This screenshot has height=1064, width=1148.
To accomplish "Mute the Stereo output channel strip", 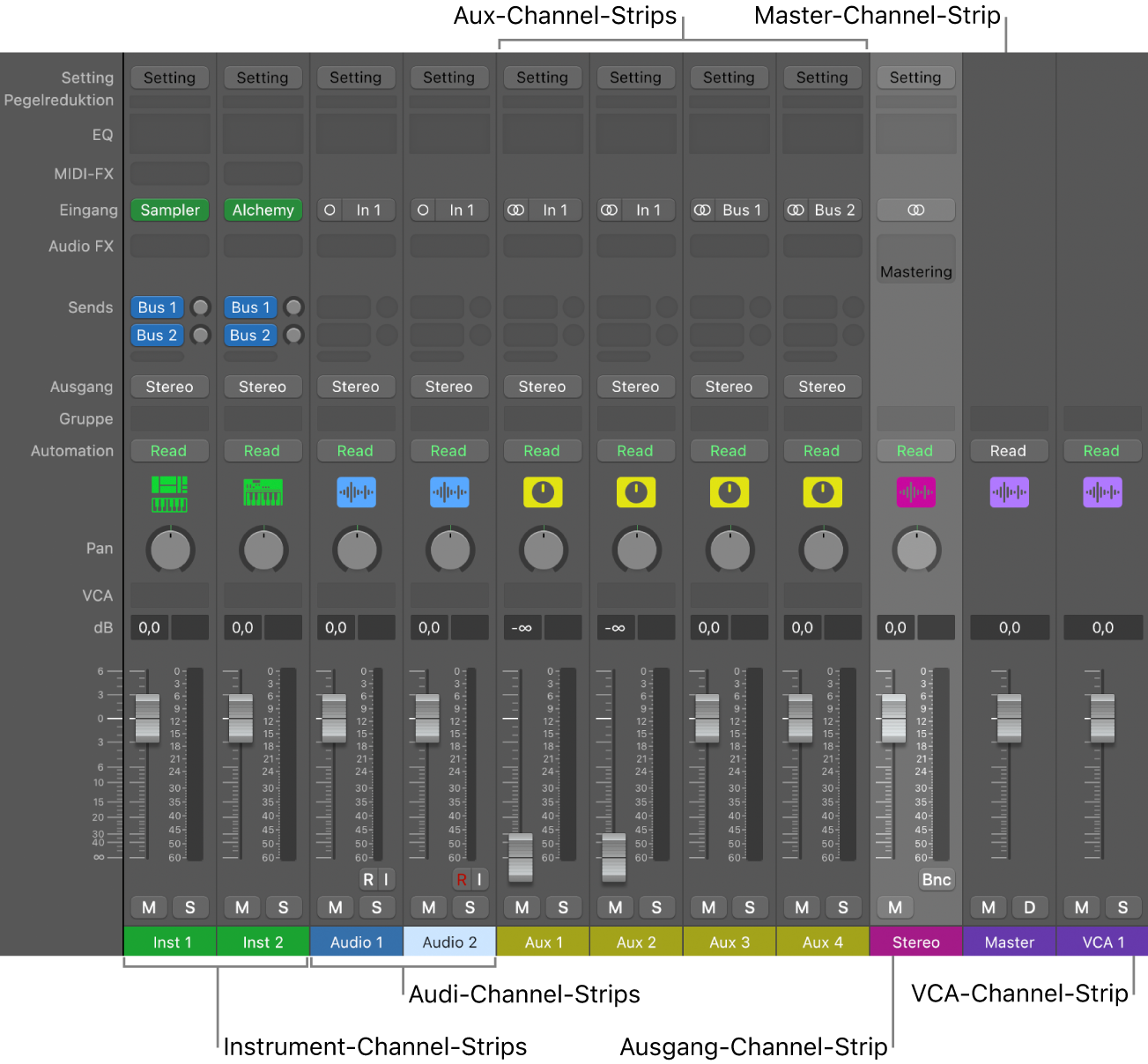I will (x=895, y=907).
